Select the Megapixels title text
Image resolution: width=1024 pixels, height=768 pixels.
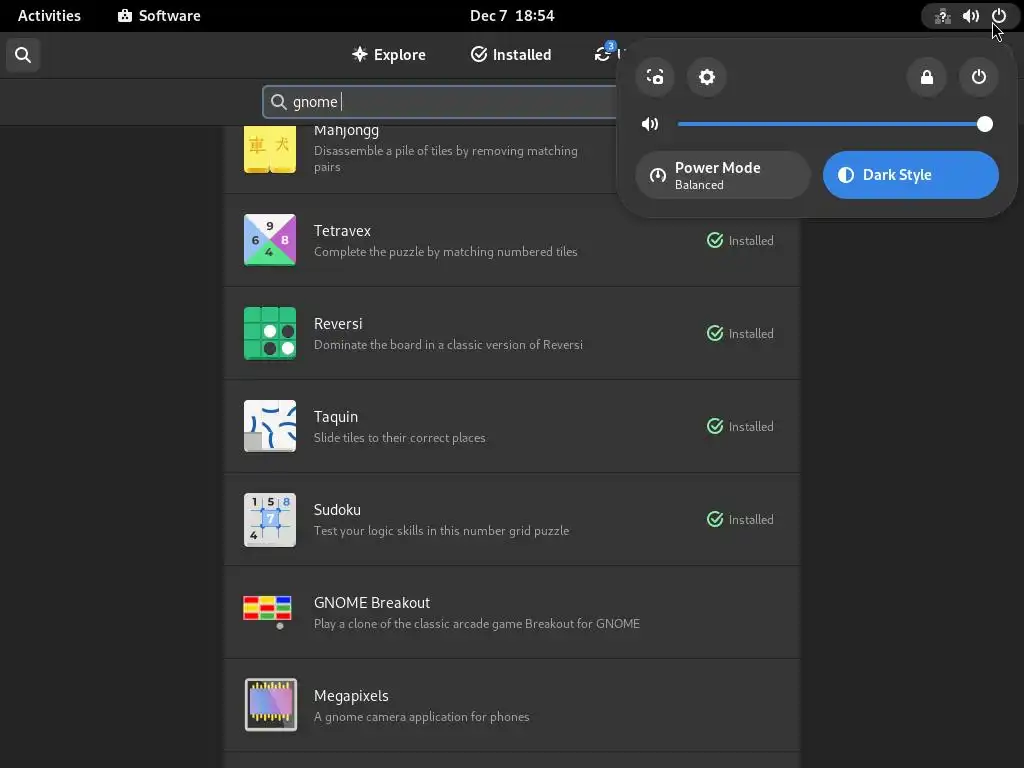coord(351,696)
